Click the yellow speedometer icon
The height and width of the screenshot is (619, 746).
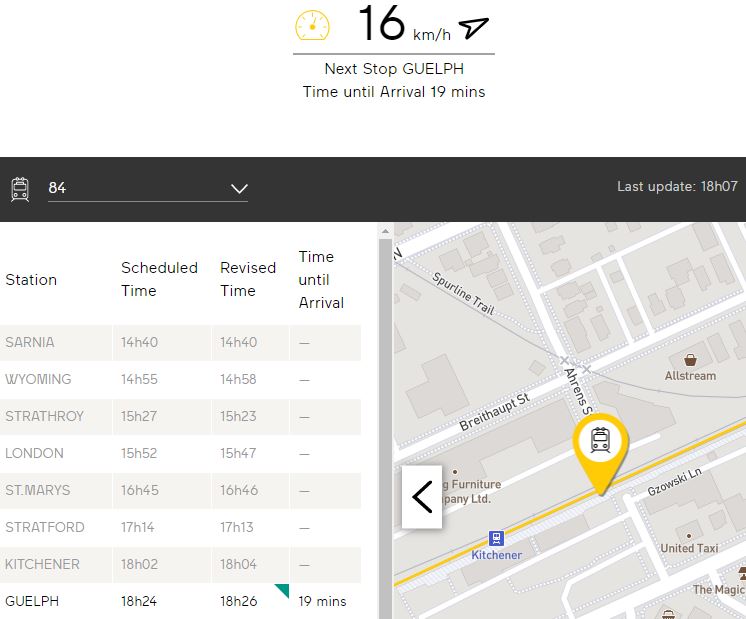[x=312, y=26]
